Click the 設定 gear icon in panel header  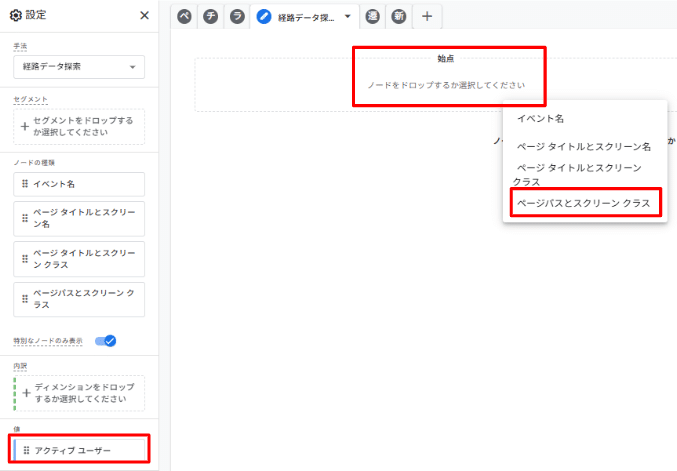(x=15, y=16)
